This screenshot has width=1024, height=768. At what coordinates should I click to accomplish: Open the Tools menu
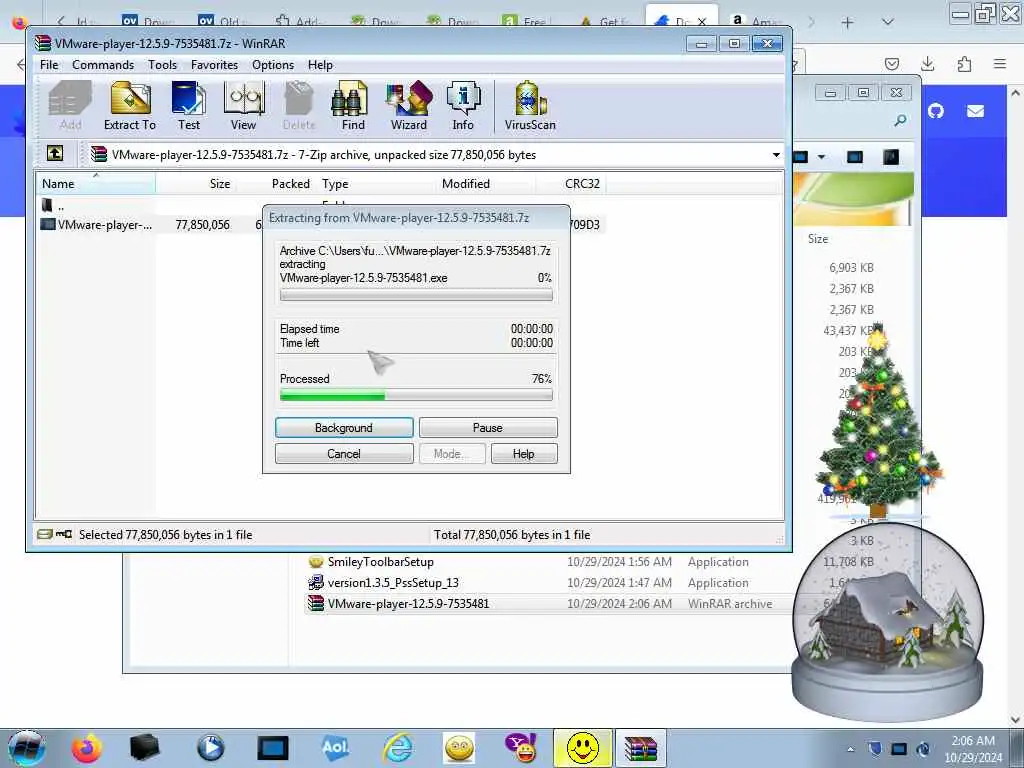pos(162,65)
